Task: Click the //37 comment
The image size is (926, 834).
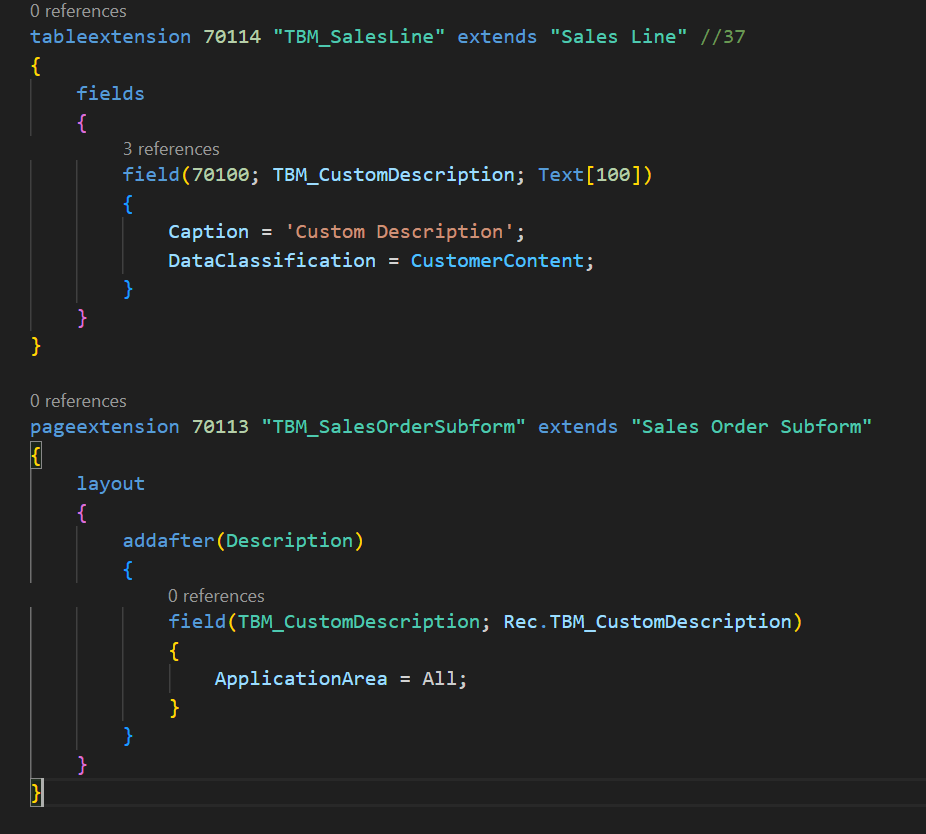Action: [722, 36]
